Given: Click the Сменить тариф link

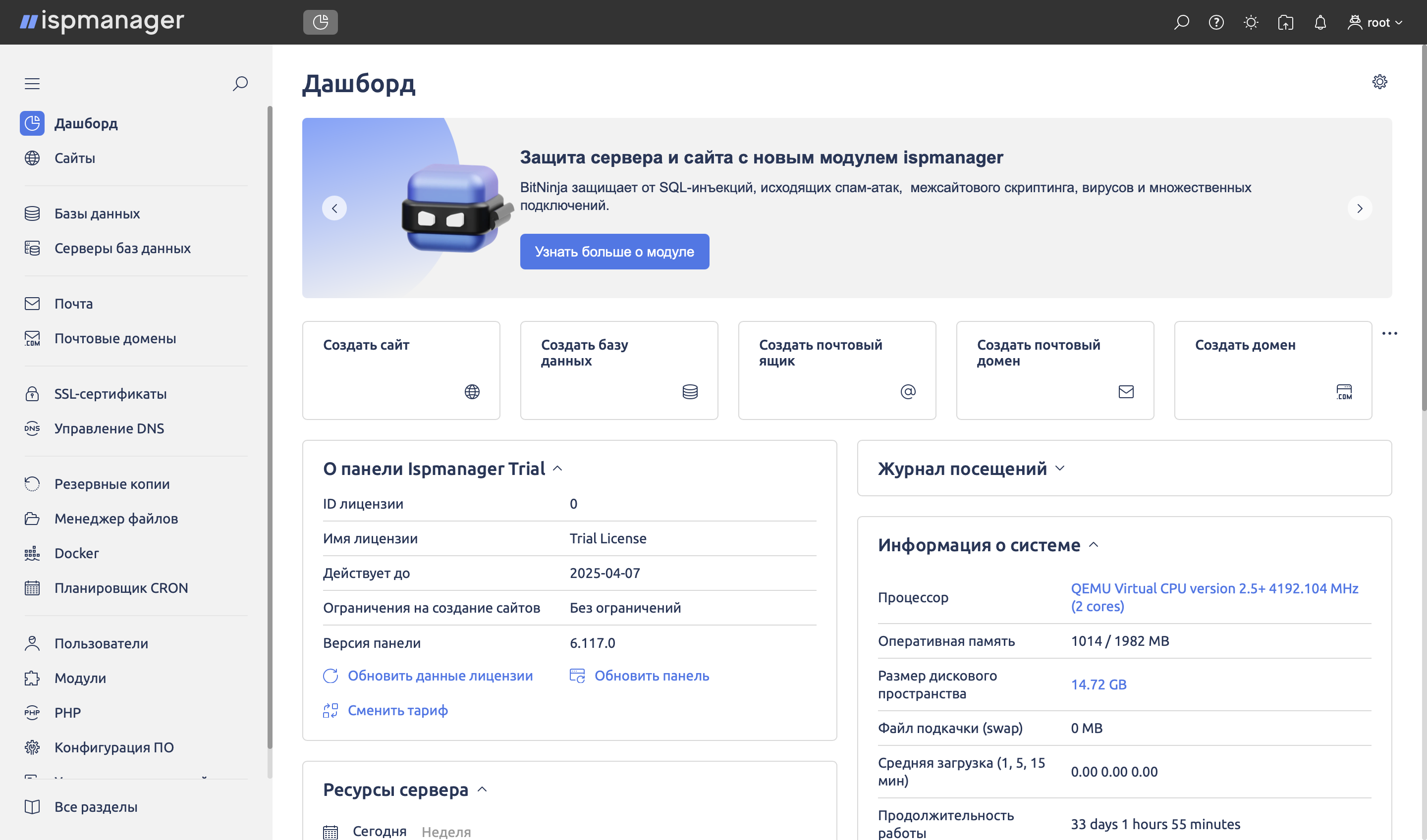Looking at the screenshot, I should [x=397, y=710].
